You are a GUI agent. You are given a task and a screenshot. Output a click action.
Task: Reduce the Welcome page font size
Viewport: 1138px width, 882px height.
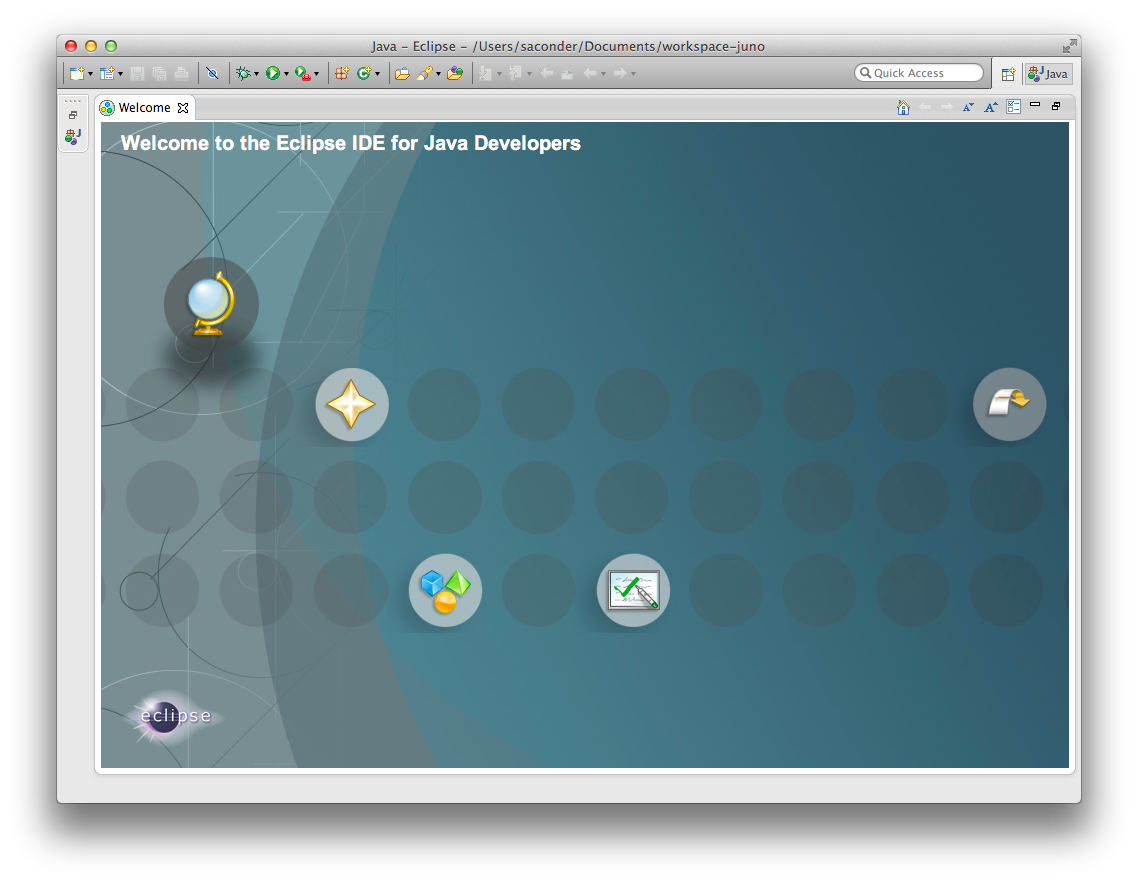[x=968, y=107]
